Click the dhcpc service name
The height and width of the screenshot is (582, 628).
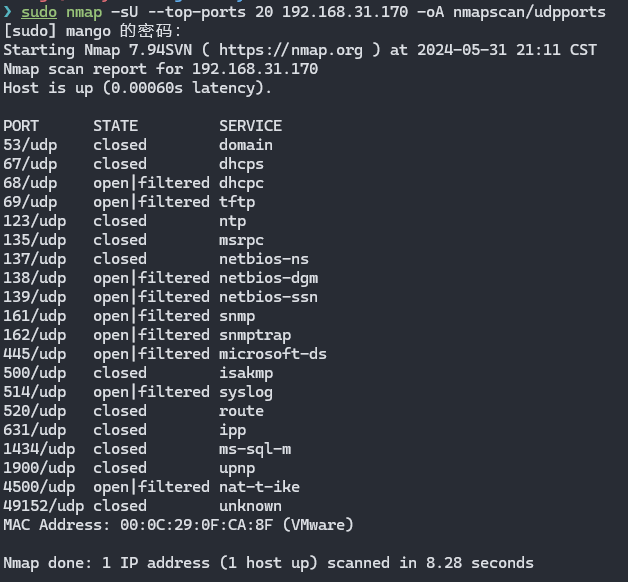click(241, 183)
